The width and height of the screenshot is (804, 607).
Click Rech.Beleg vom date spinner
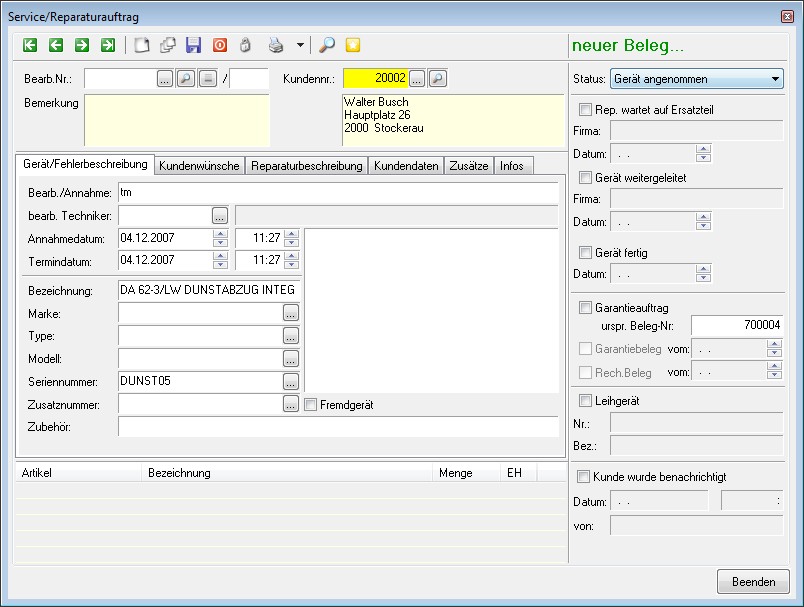[x=774, y=371]
